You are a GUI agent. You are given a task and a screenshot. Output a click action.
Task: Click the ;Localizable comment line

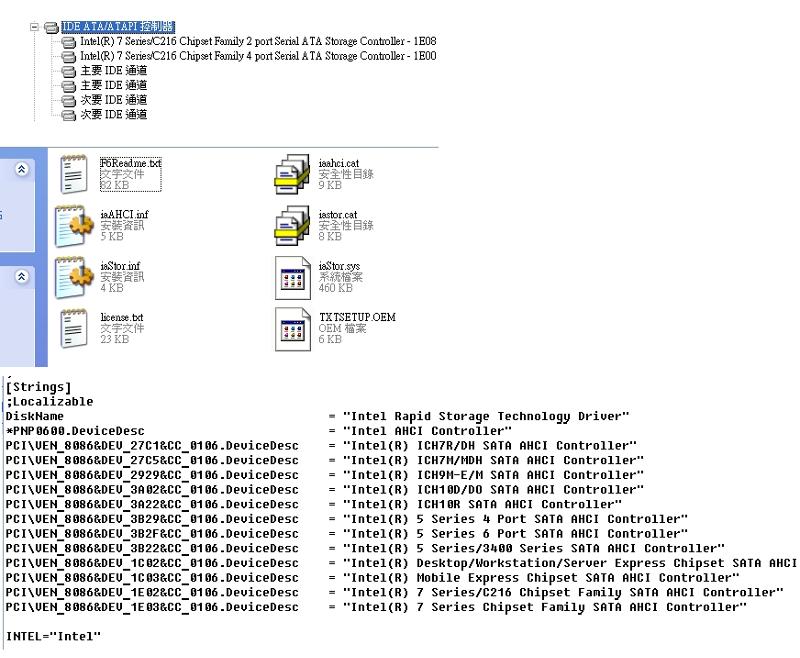pos(49,402)
